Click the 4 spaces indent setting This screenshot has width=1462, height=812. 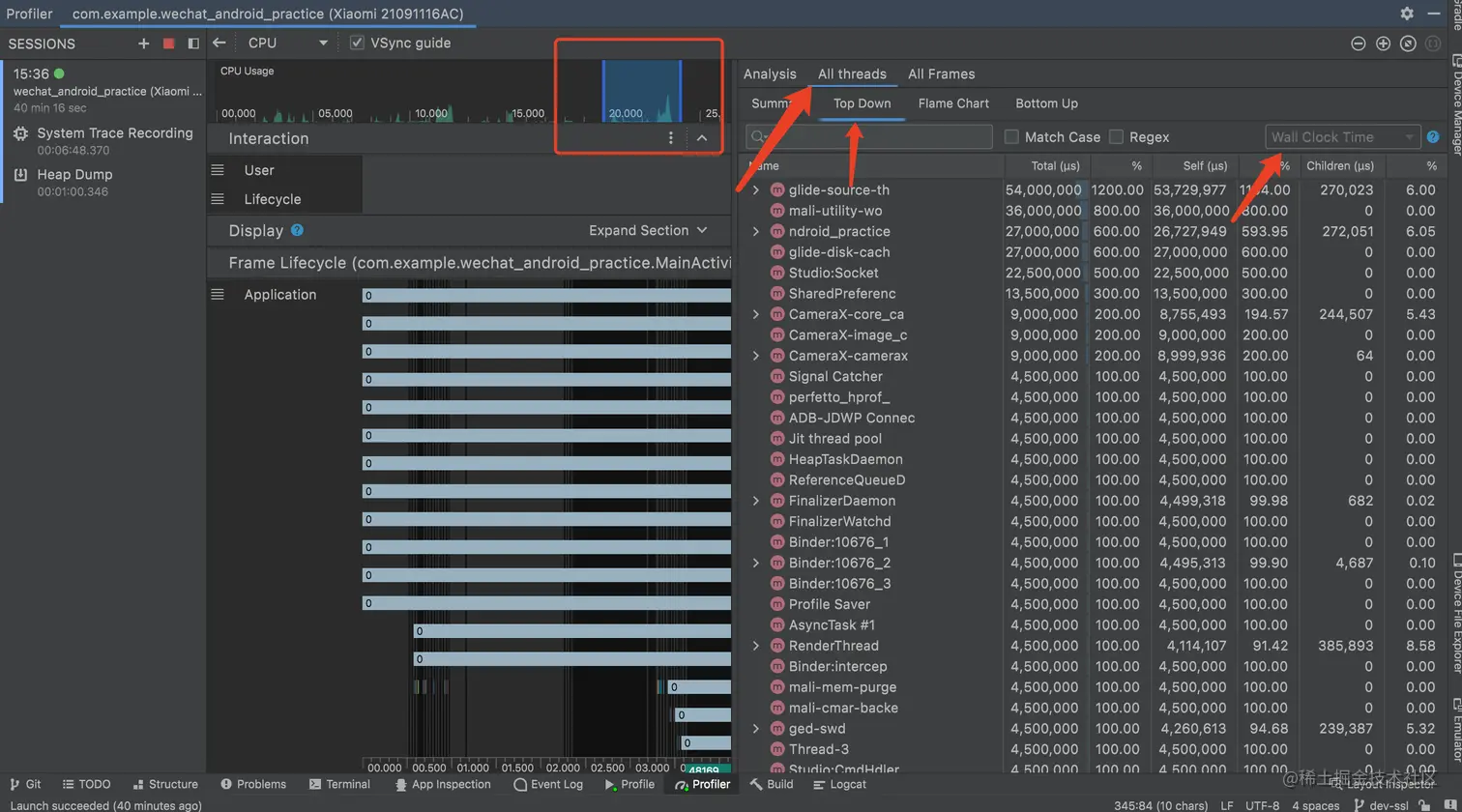(x=1316, y=805)
